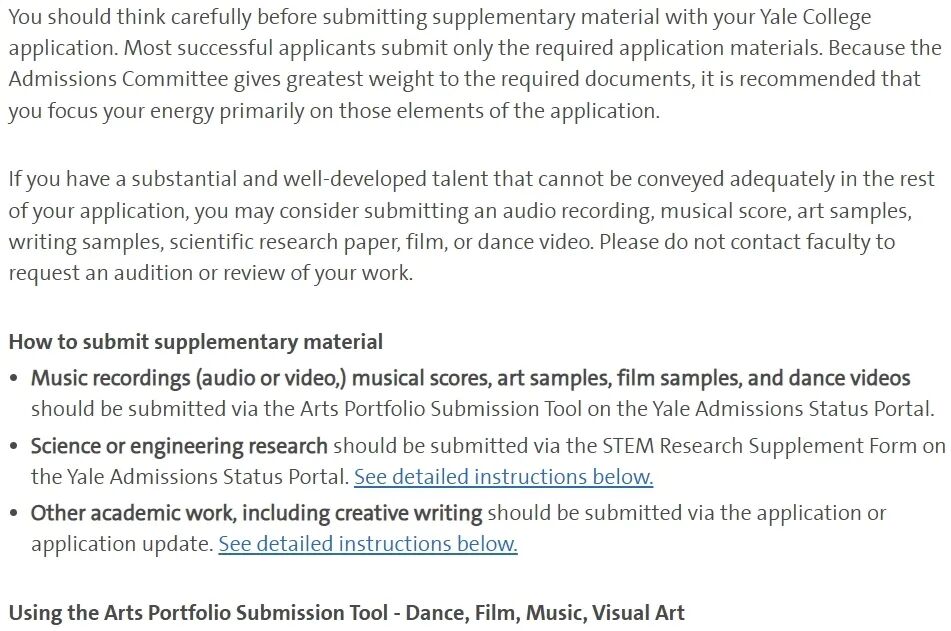Click the bold 'Music recordings (audio or video,)' text
This screenshot has width=951, height=631.
point(189,378)
